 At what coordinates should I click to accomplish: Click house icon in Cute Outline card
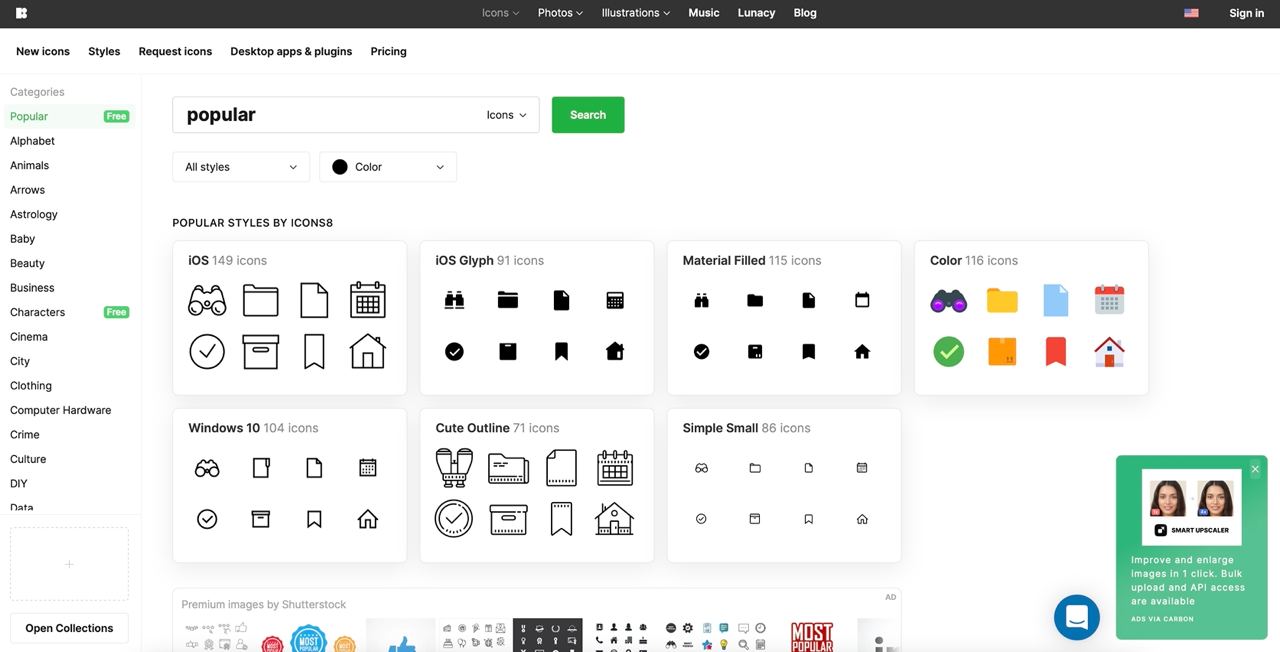tap(615, 519)
